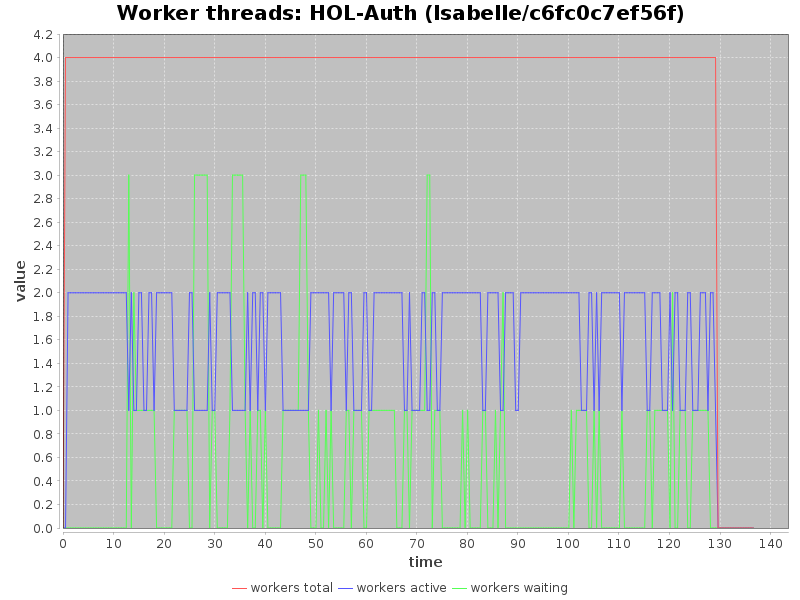Select the "workers total" legend label
Image resolution: width=800 pixels, height=600 pixels.
291,588
